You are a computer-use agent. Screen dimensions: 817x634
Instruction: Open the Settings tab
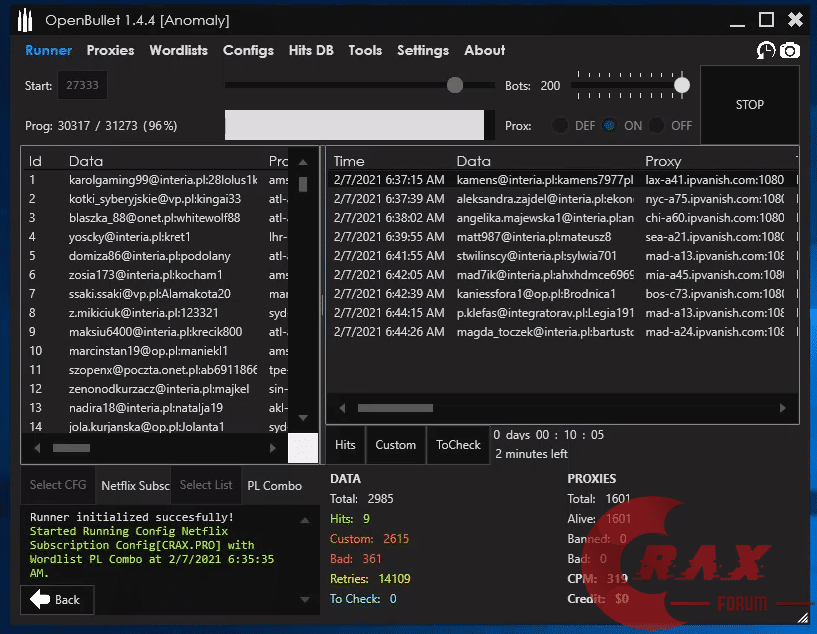[x=423, y=50]
